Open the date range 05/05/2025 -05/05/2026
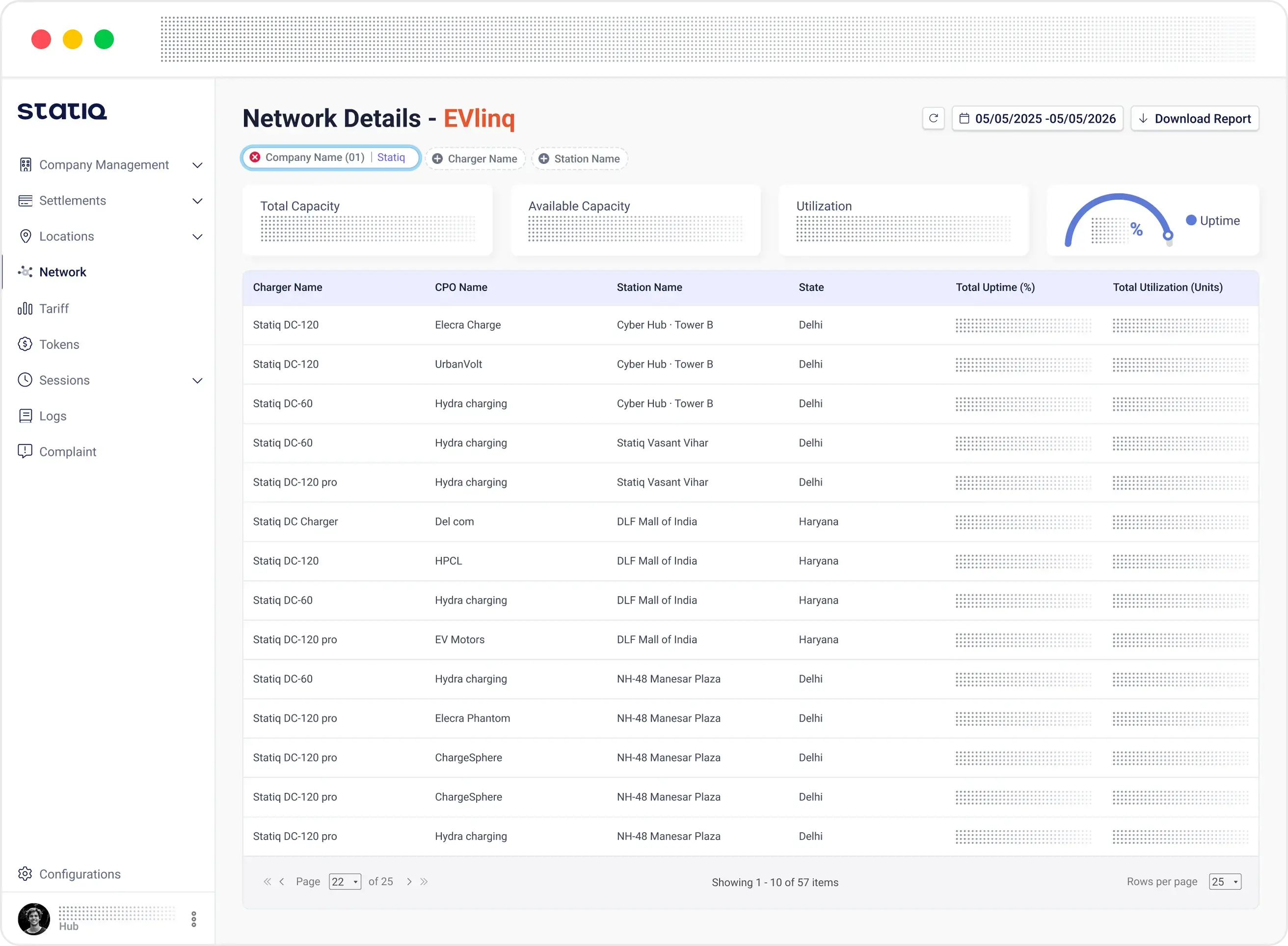Viewport: 1288px width, 946px height. [x=1037, y=119]
